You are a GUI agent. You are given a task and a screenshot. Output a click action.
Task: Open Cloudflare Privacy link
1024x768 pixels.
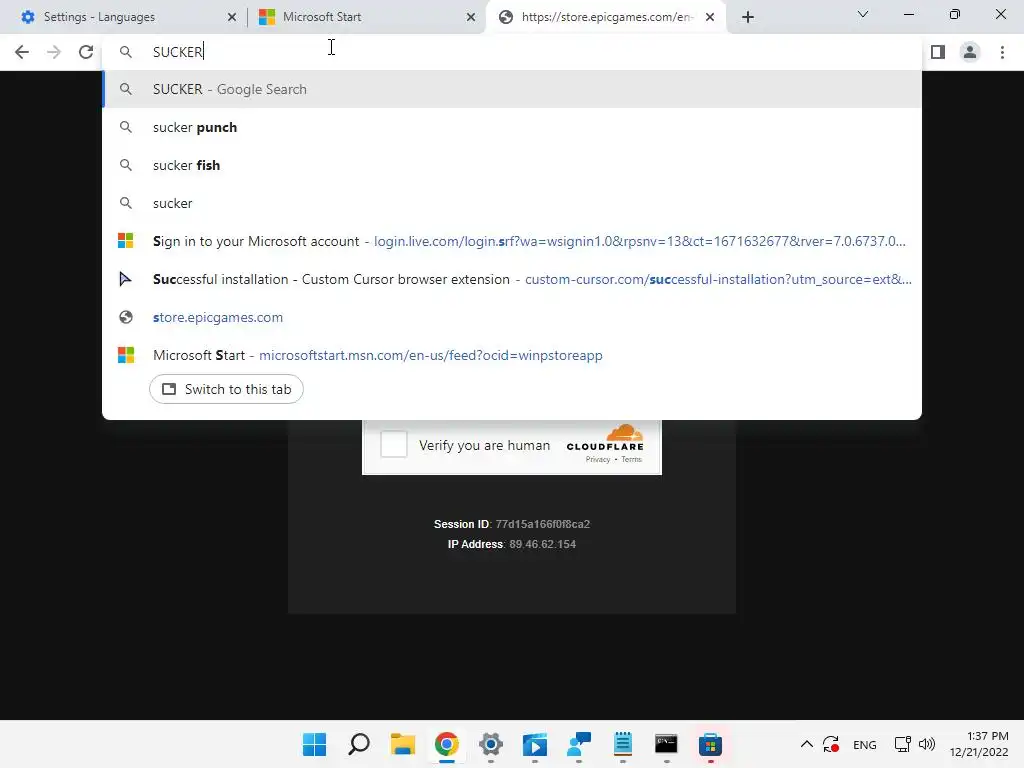coord(598,460)
